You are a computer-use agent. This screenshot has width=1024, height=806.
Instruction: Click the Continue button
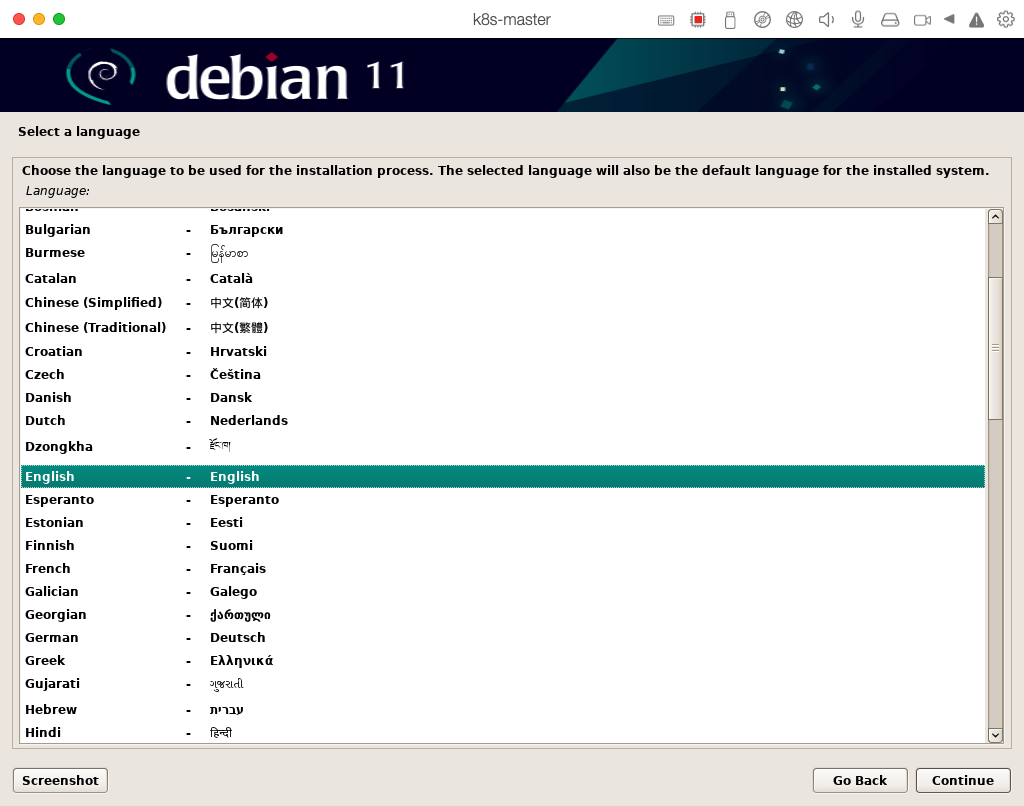click(x=963, y=781)
